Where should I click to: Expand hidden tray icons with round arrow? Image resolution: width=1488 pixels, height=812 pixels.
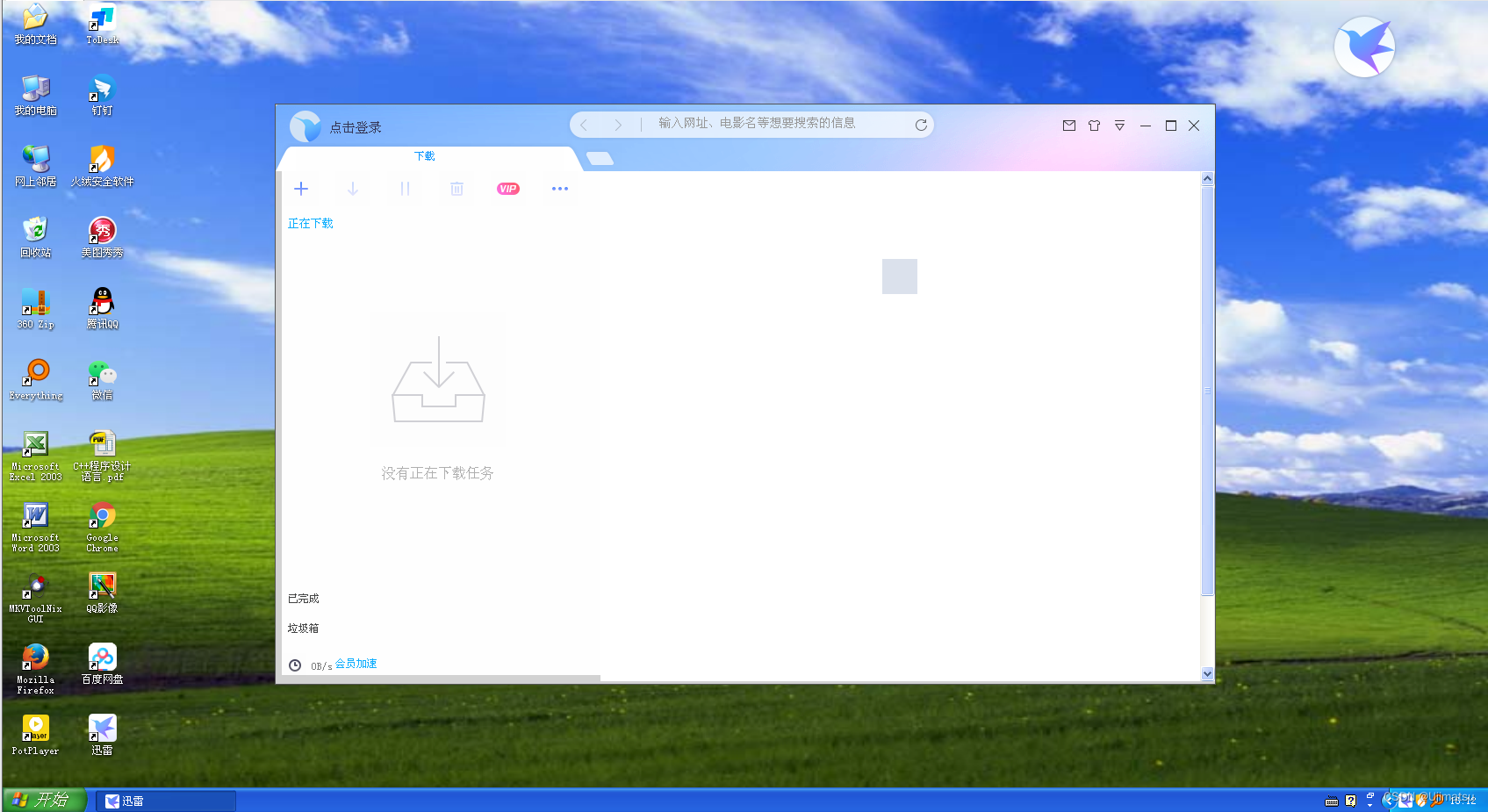click(x=1389, y=801)
